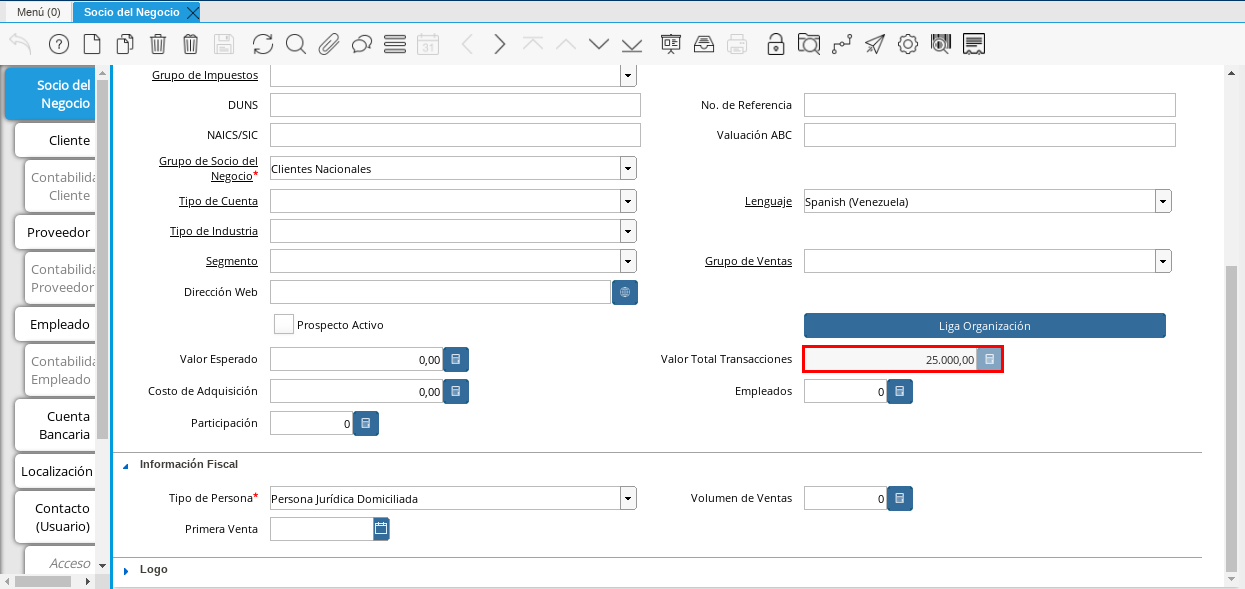1245x589 pixels.
Task: Click the Liga Organización button
Action: click(x=984, y=326)
